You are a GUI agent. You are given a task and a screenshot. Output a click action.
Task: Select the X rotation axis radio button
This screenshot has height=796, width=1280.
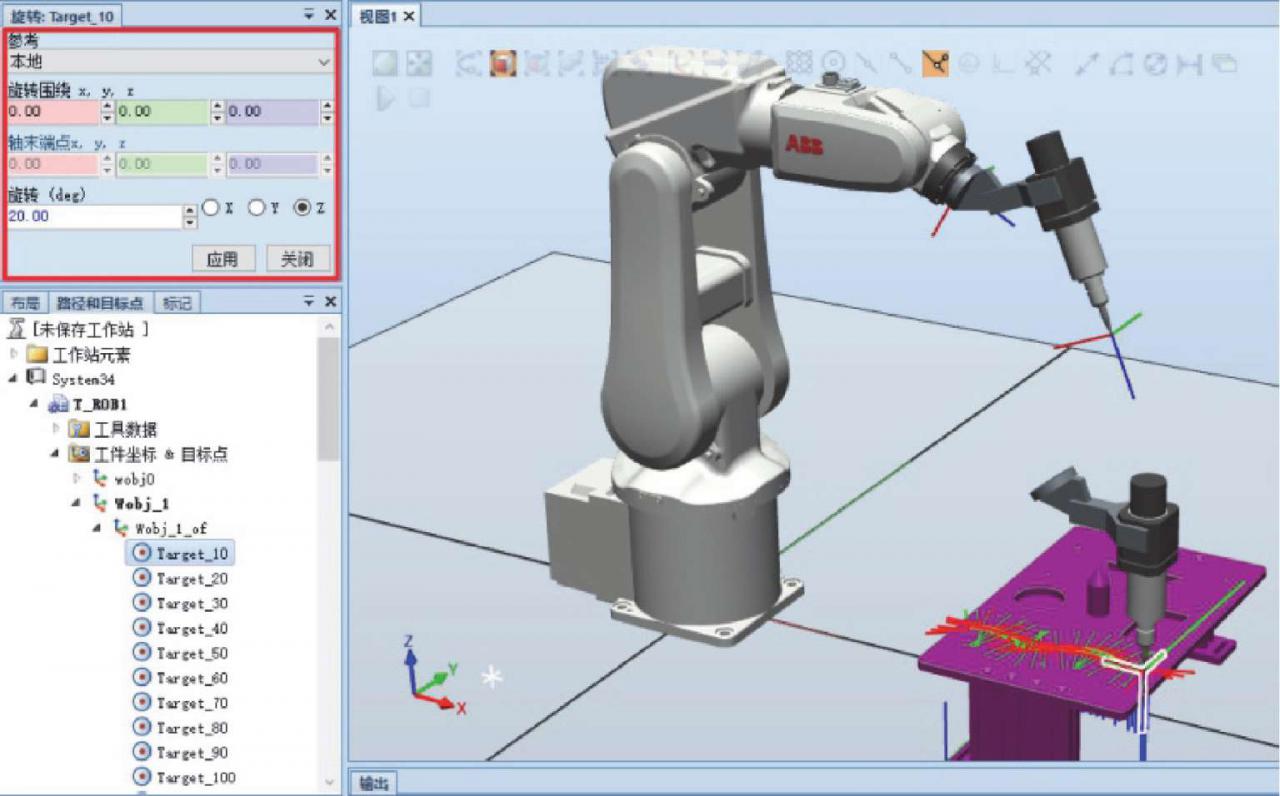[x=210, y=208]
